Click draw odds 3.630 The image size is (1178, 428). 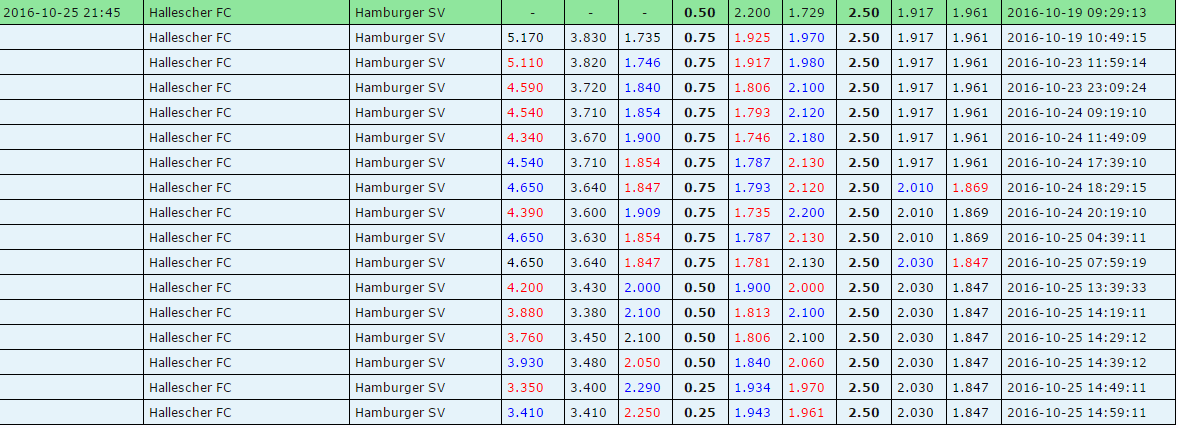coord(588,237)
